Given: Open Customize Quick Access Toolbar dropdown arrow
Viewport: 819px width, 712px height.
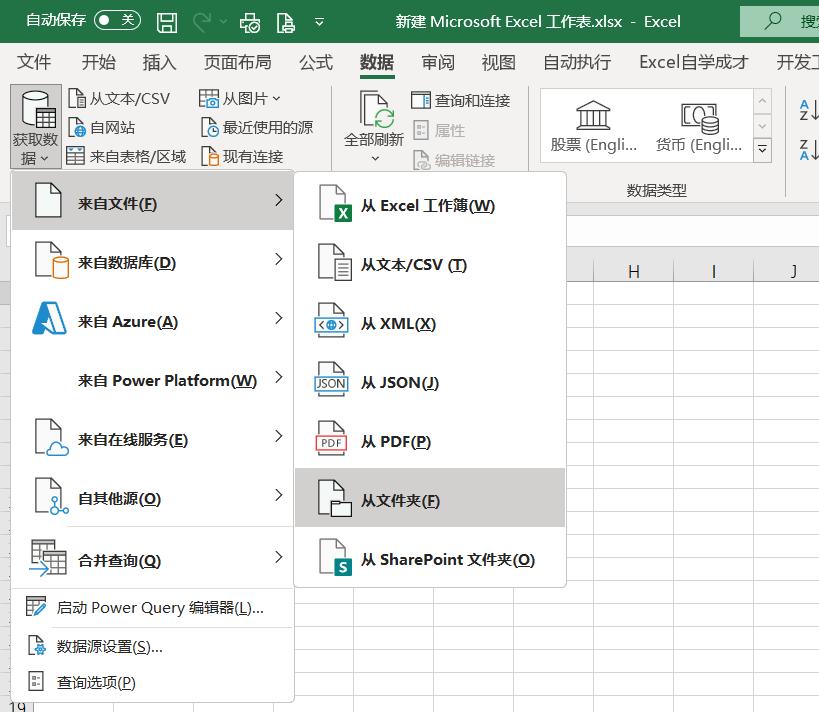Looking at the screenshot, I should [x=319, y=22].
